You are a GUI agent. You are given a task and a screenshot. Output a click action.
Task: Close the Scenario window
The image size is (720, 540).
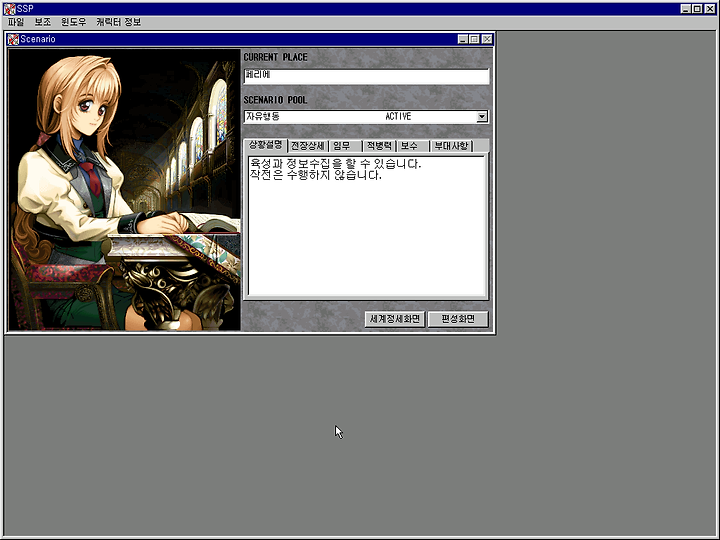coord(487,39)
